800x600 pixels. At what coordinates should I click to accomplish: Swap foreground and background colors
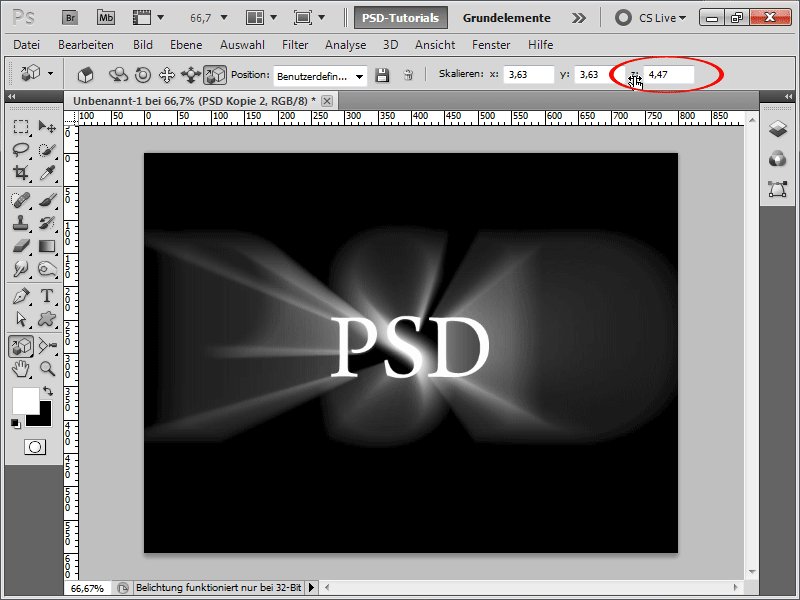click(x=48, y=391)
